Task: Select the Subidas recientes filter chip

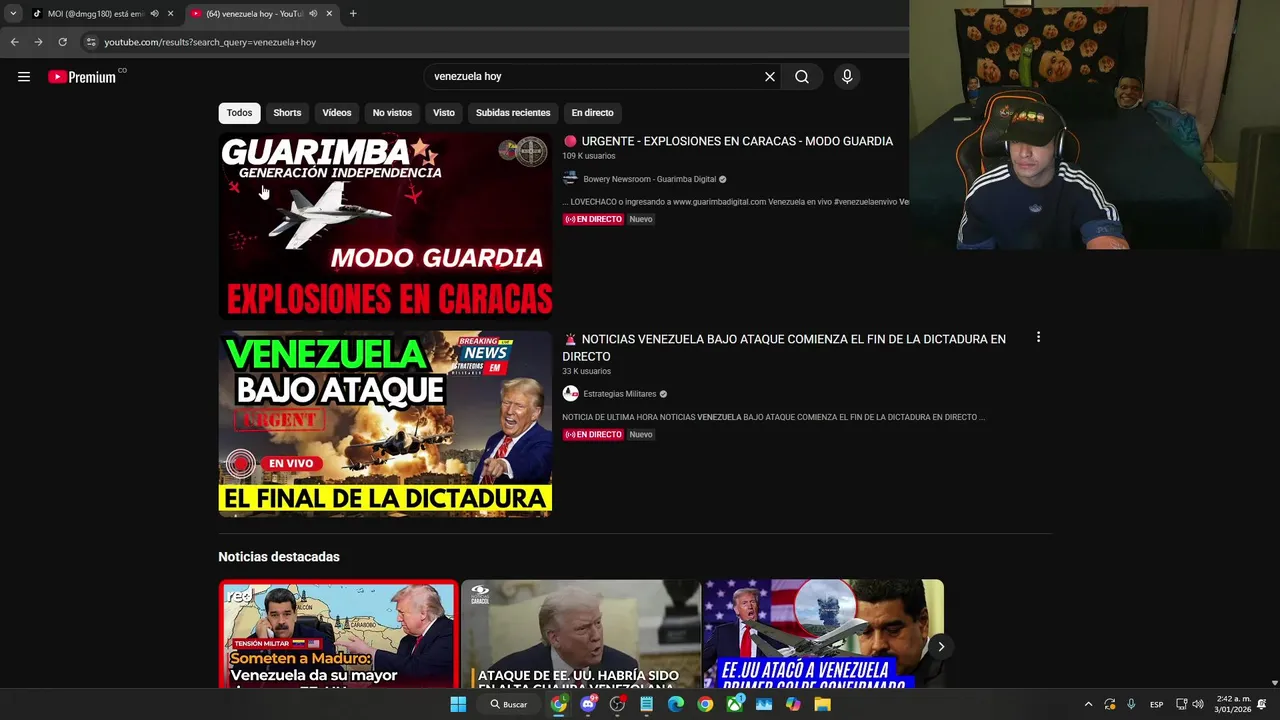Action: [513, 113]
